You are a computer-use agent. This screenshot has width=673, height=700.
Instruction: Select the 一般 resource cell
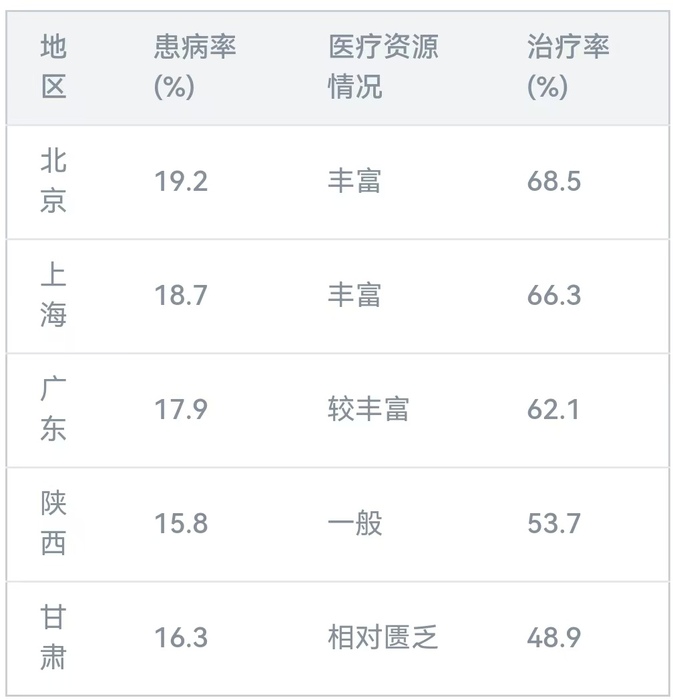pyautogui.click(x=354, y=523)
